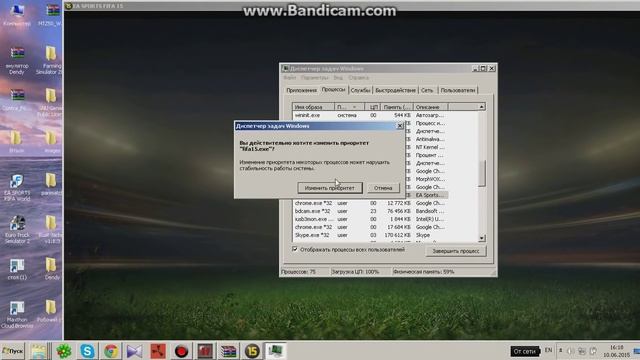Sort by the ЦП column header

[x=373, y=107]
